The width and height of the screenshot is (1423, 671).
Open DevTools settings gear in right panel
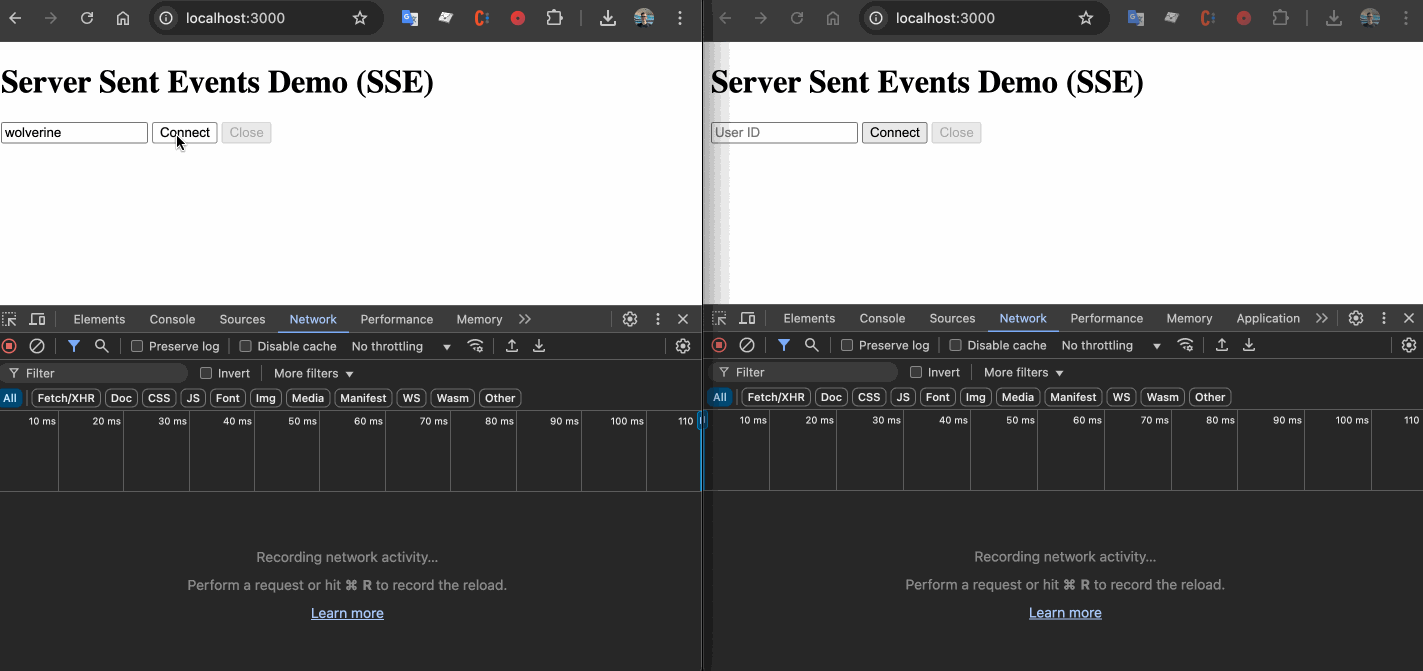click(1356, 318)
